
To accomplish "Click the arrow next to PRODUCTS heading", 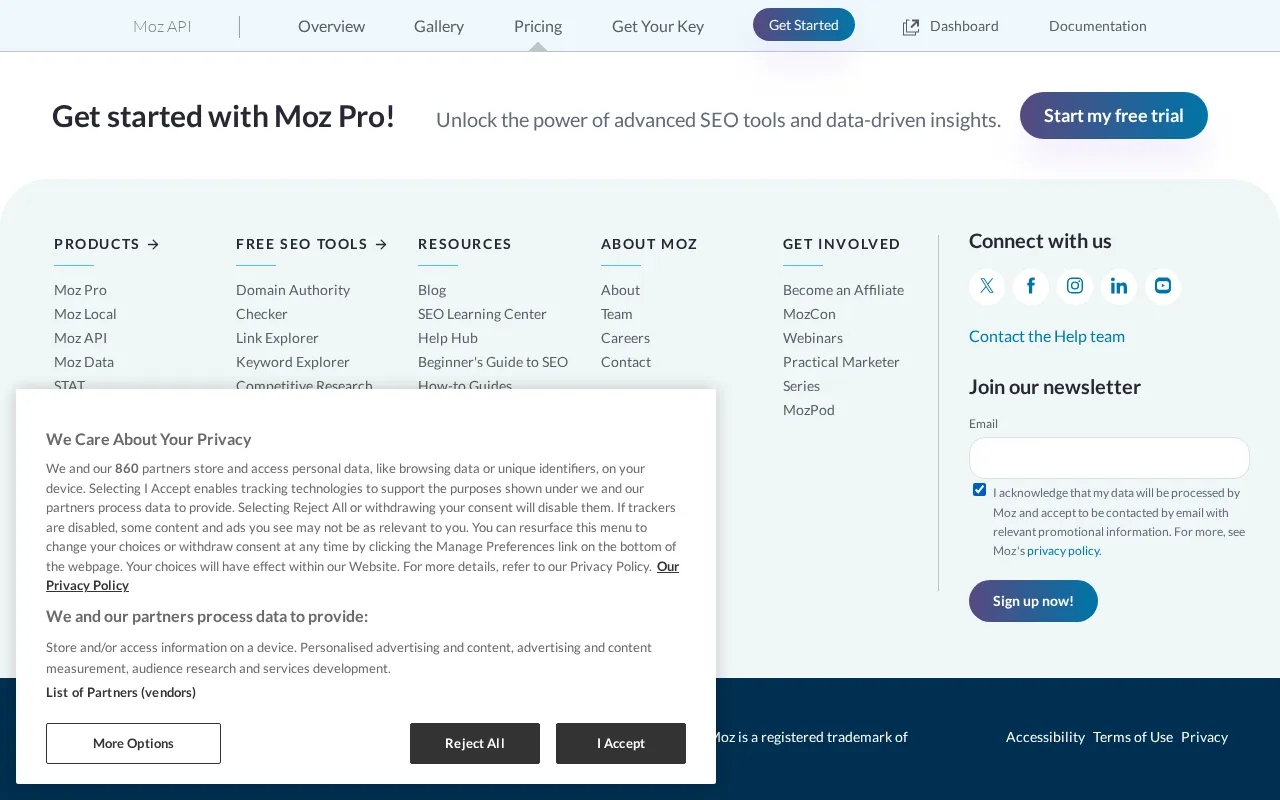I will (x=153, y=244).
